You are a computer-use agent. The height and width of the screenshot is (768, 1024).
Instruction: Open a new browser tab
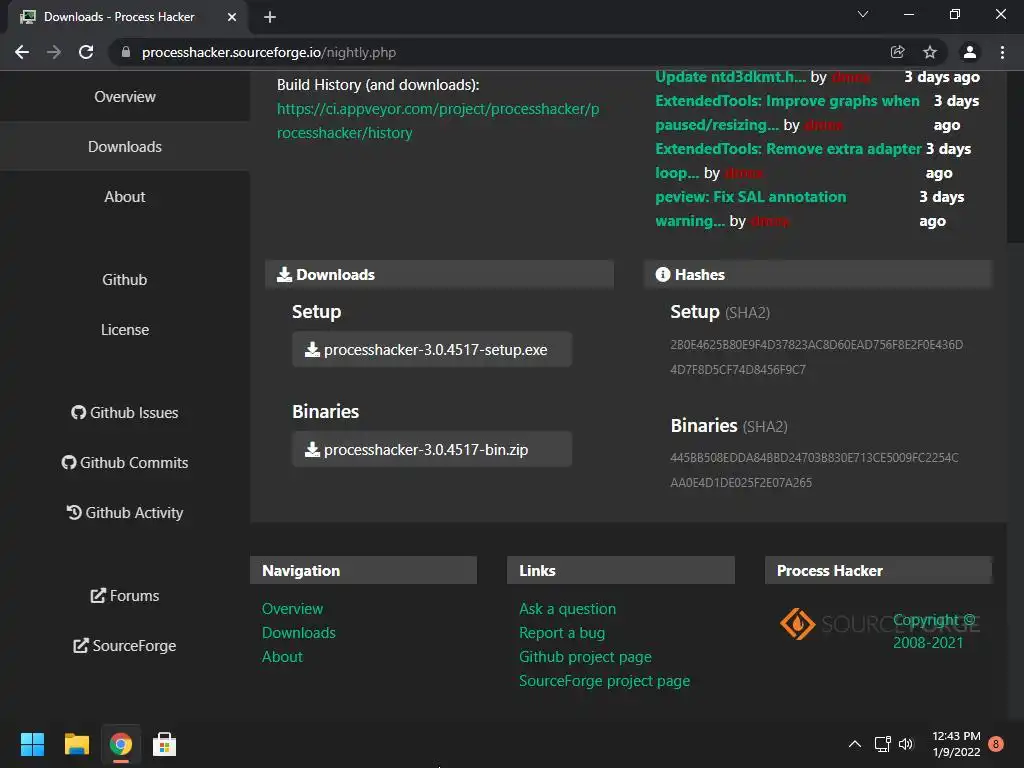pyautogui.click(x=270, y=17)
